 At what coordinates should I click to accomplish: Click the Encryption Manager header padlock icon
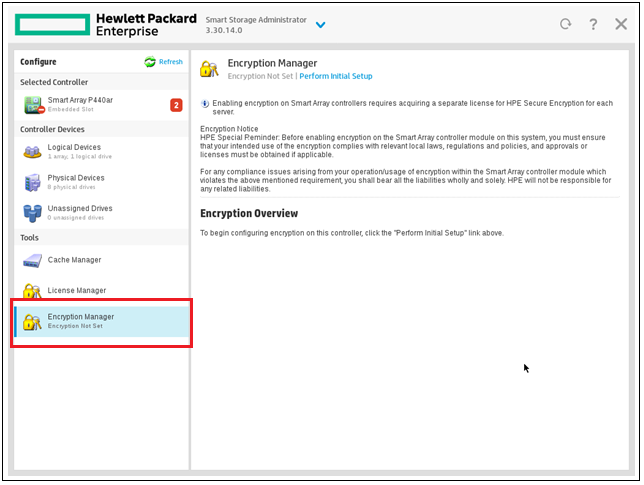click(x=209, y=69)
